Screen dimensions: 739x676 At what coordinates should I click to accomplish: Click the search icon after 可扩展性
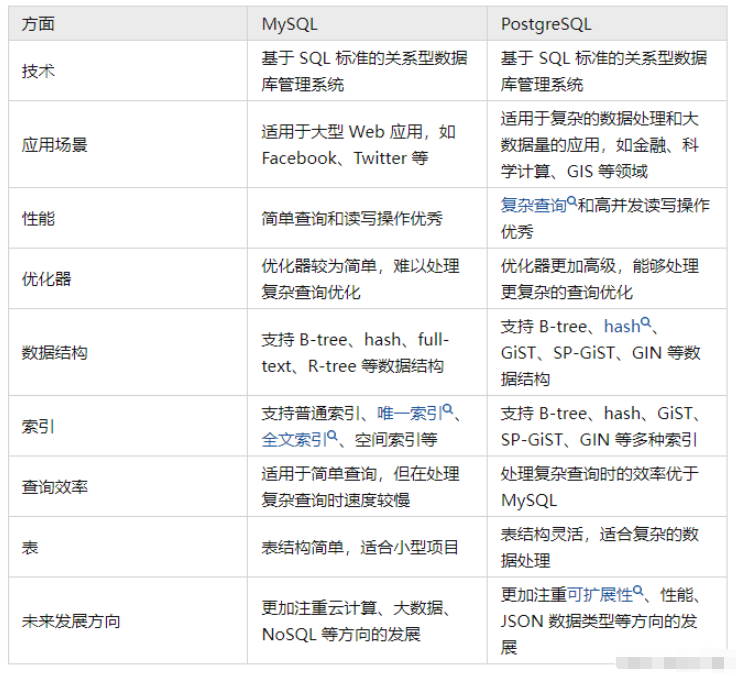(x=638, y=591)
